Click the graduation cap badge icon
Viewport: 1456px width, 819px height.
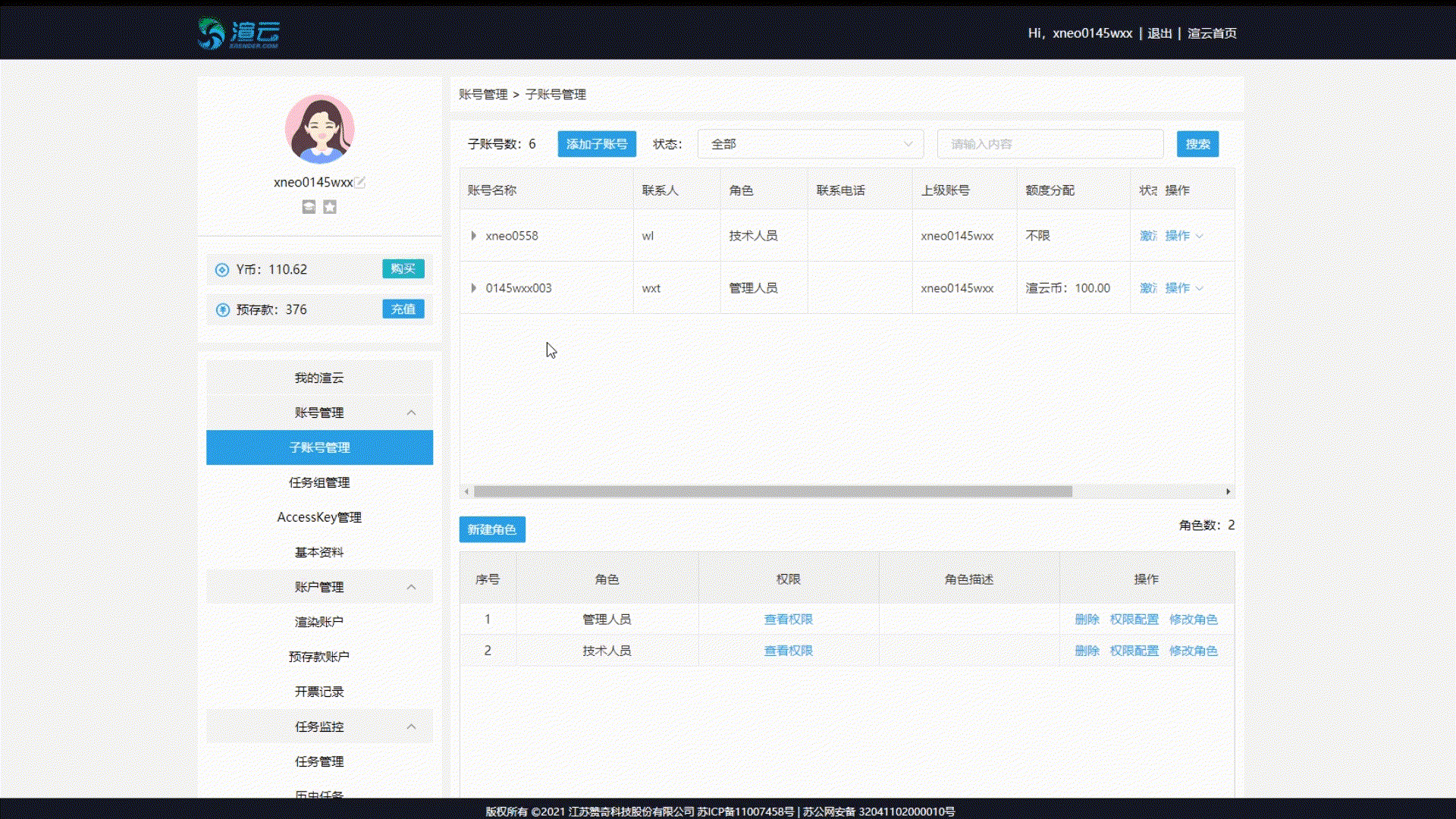click(309, 207)
